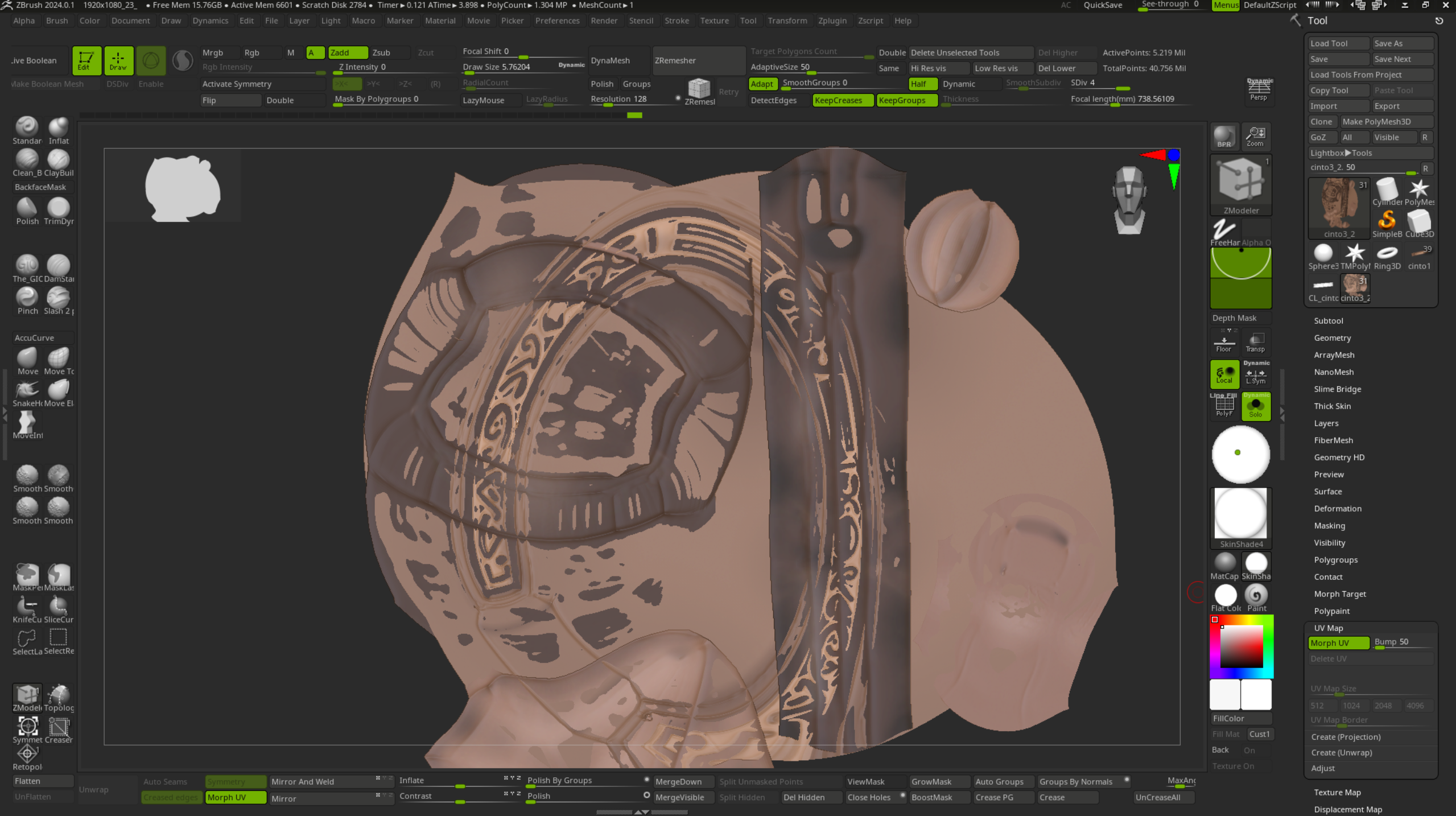Expand the Subtool section
The width and height of the screenshot is (1456, 816).
click(1328, 321)
